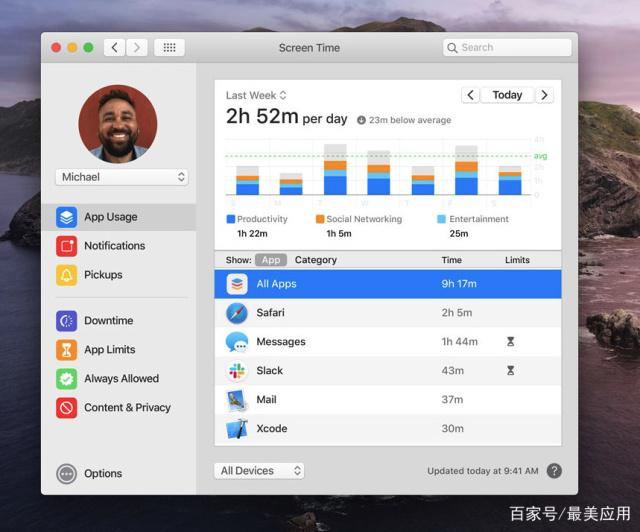Select the Mail row name
The image size is (640, 532).
[x=266, y=400]
